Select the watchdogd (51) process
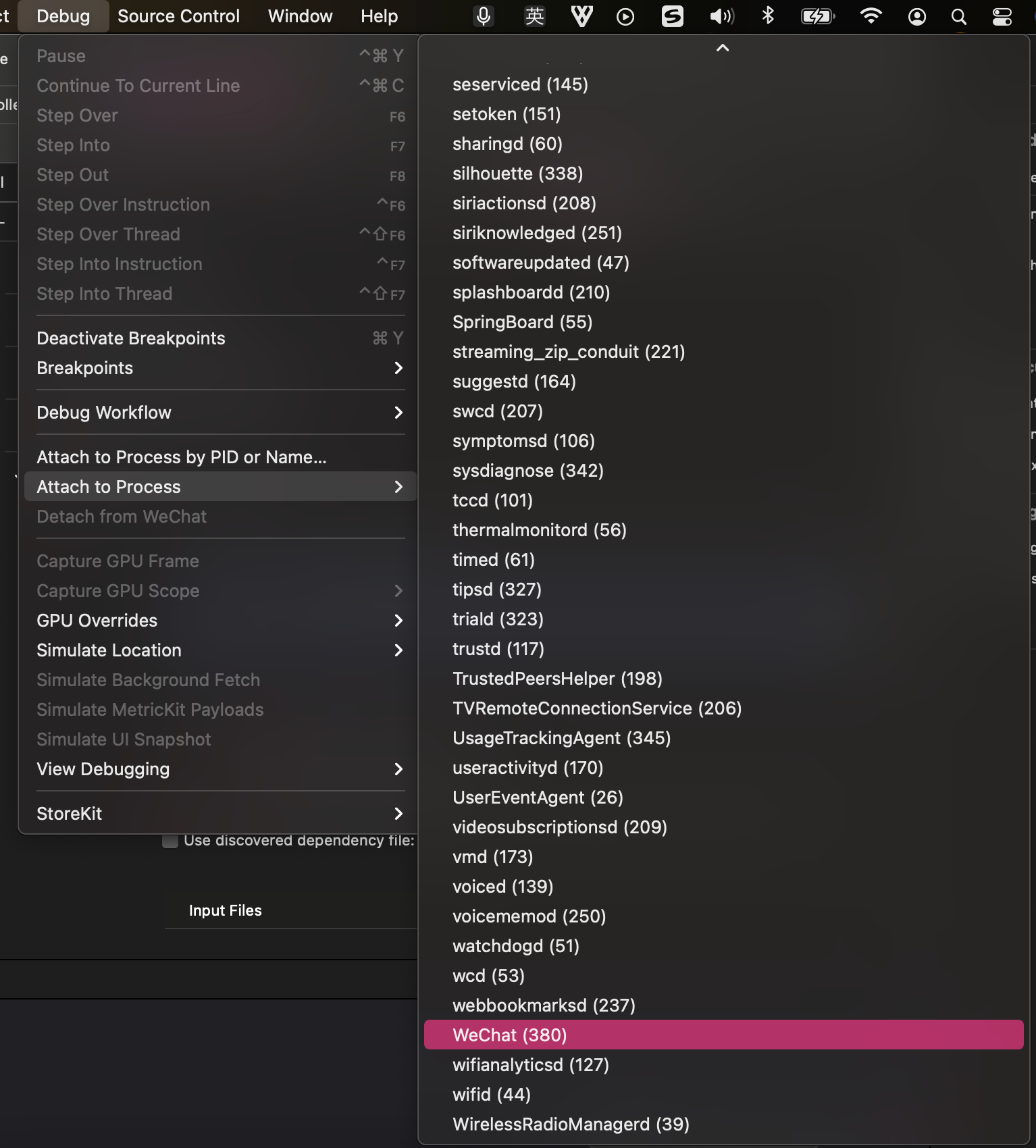Screen dimensions: 1036x1148 coord(724,946)
